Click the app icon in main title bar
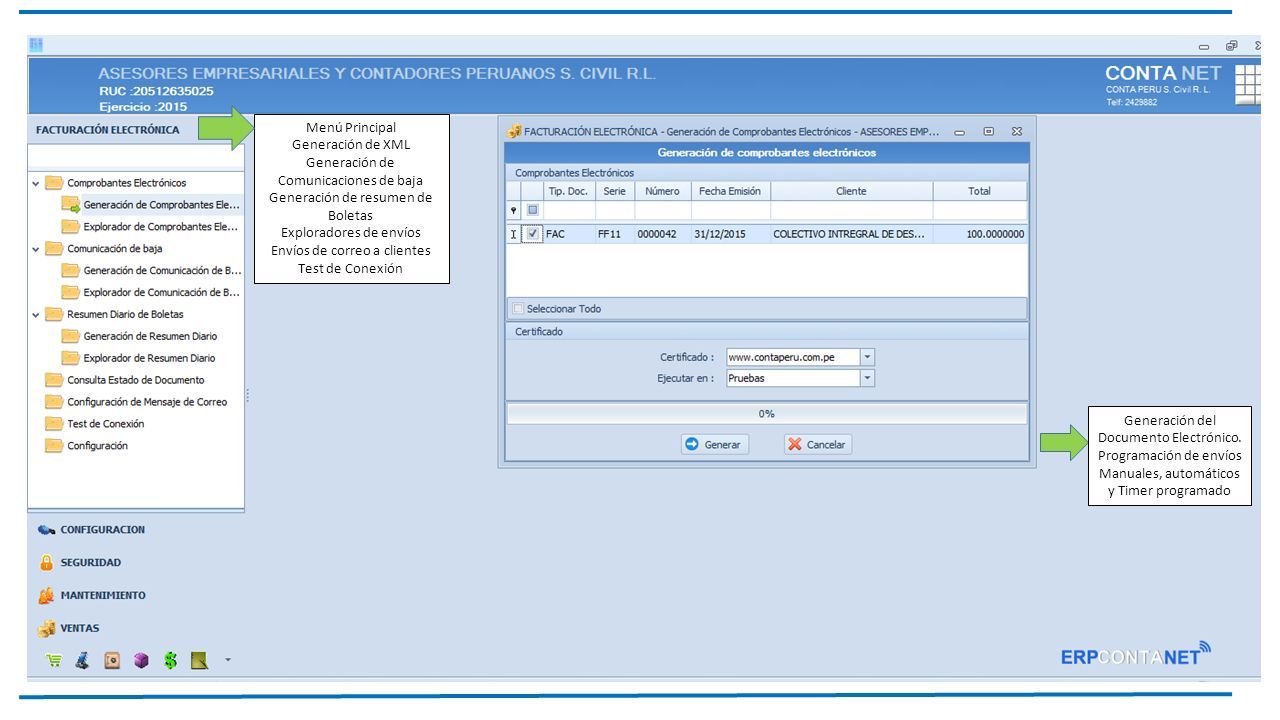The width and height of the screenshot is (1280, 720). click(x=38, y=44)
